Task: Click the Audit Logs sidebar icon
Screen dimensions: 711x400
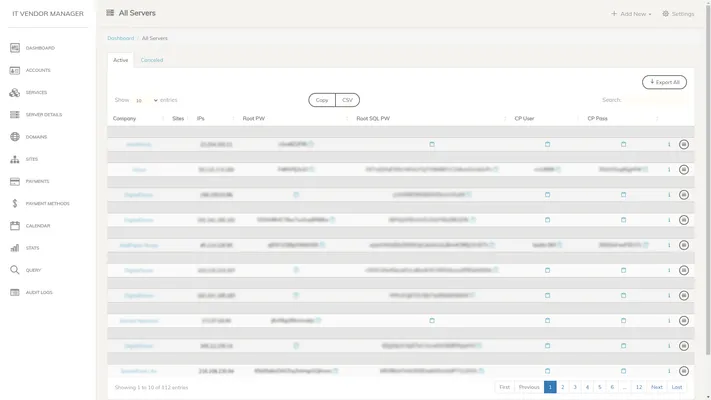Action: (x=15, y=292)
